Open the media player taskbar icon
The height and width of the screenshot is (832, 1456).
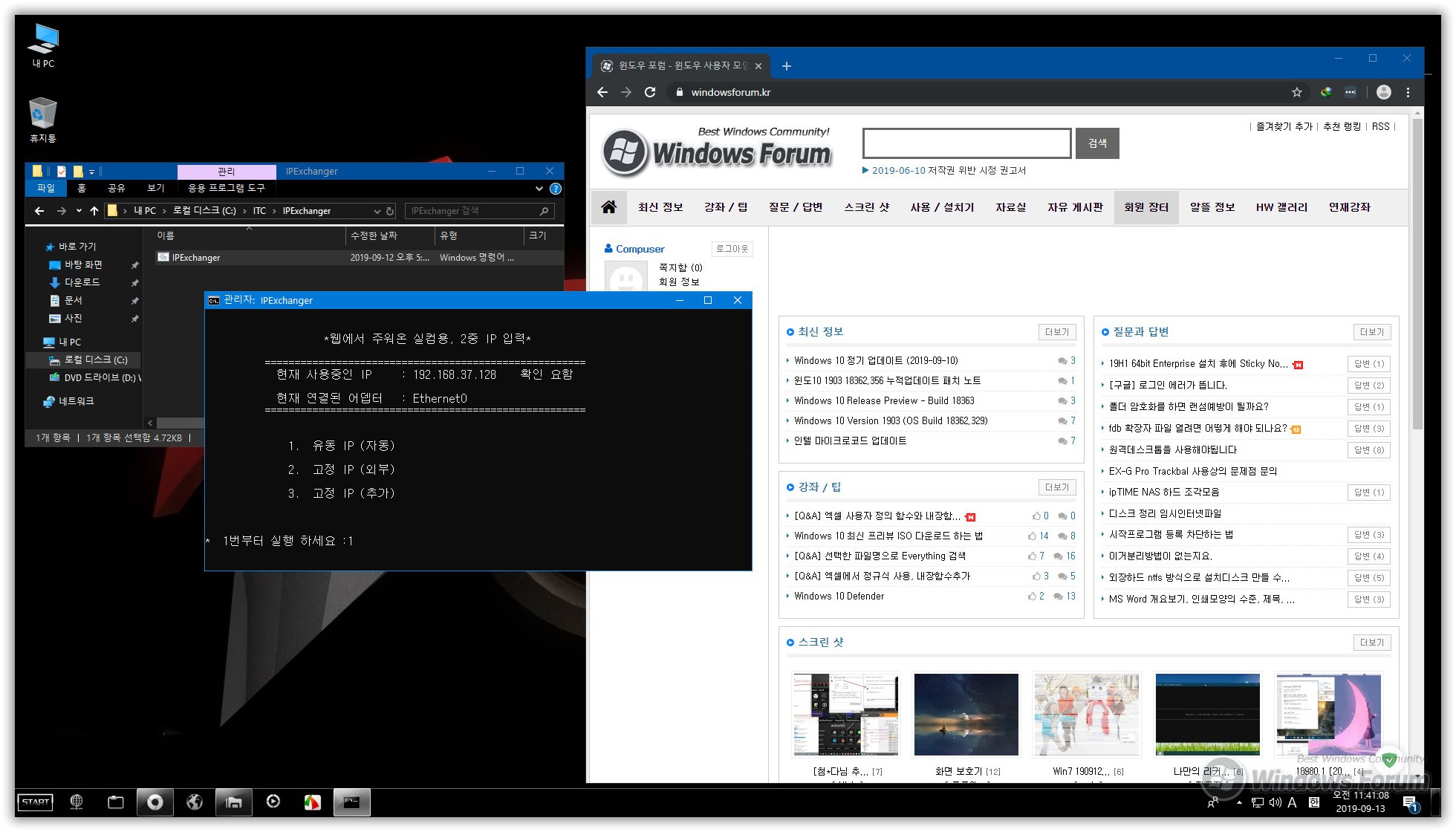[x=273, y=802]
